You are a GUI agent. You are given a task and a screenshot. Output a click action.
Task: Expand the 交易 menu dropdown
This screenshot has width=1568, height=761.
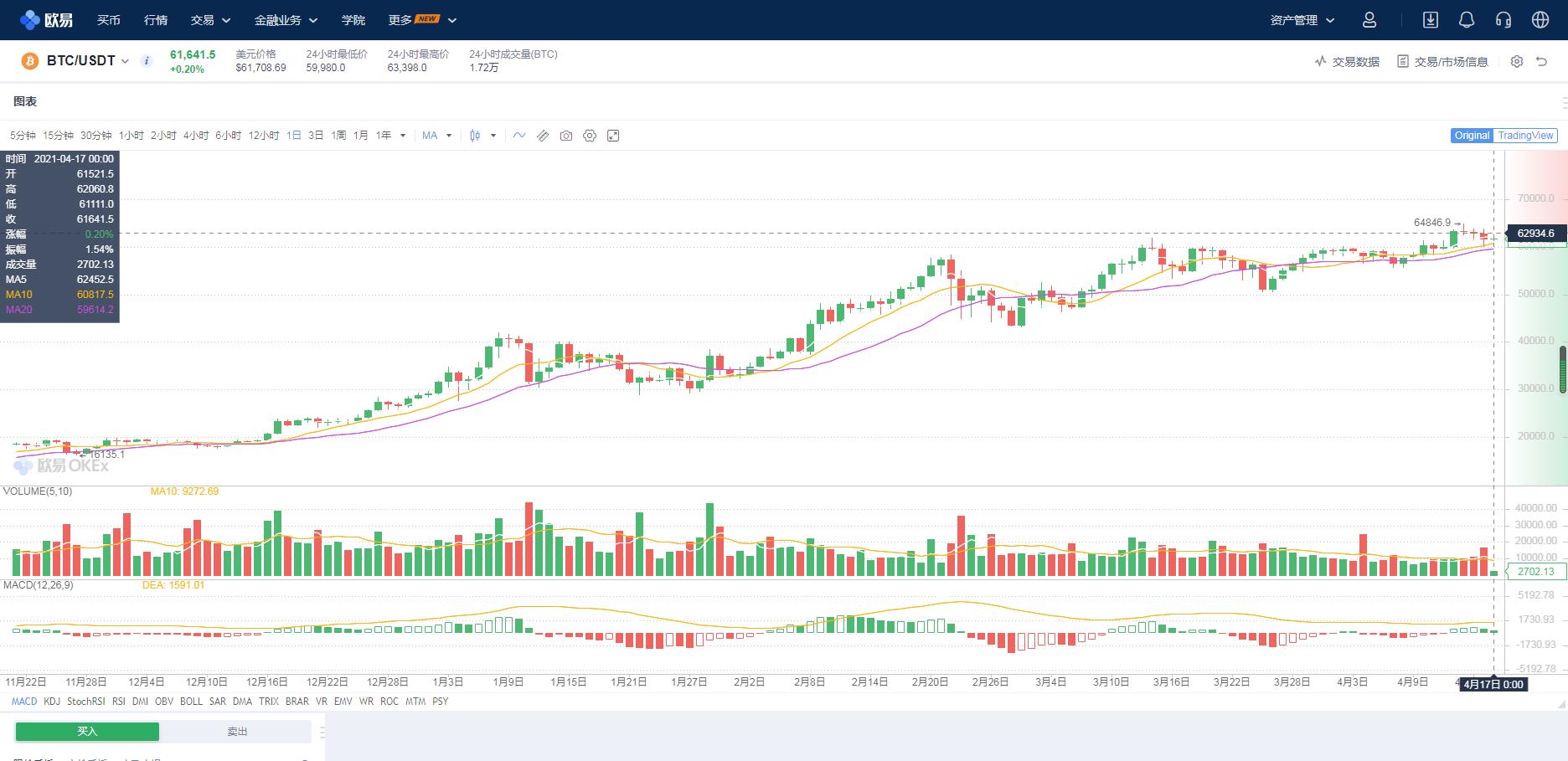[210, 20]
